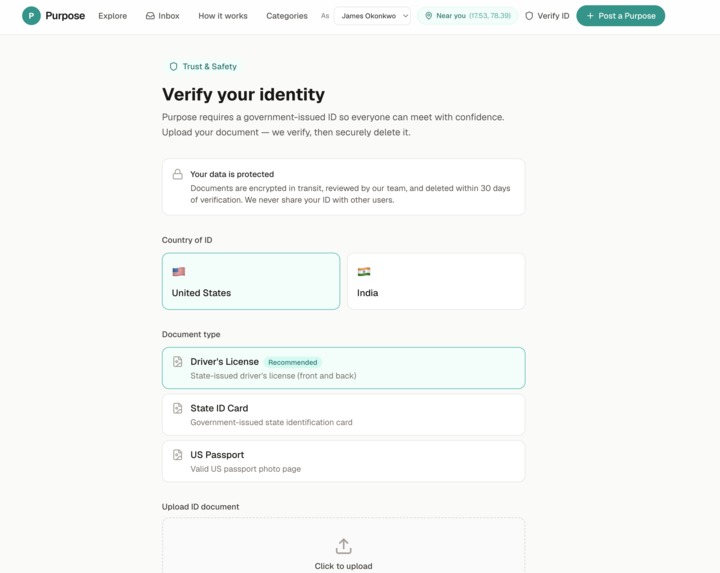The image size is (720, 573).
Task: Click the US Passport document icon
Action: [178, 455]
